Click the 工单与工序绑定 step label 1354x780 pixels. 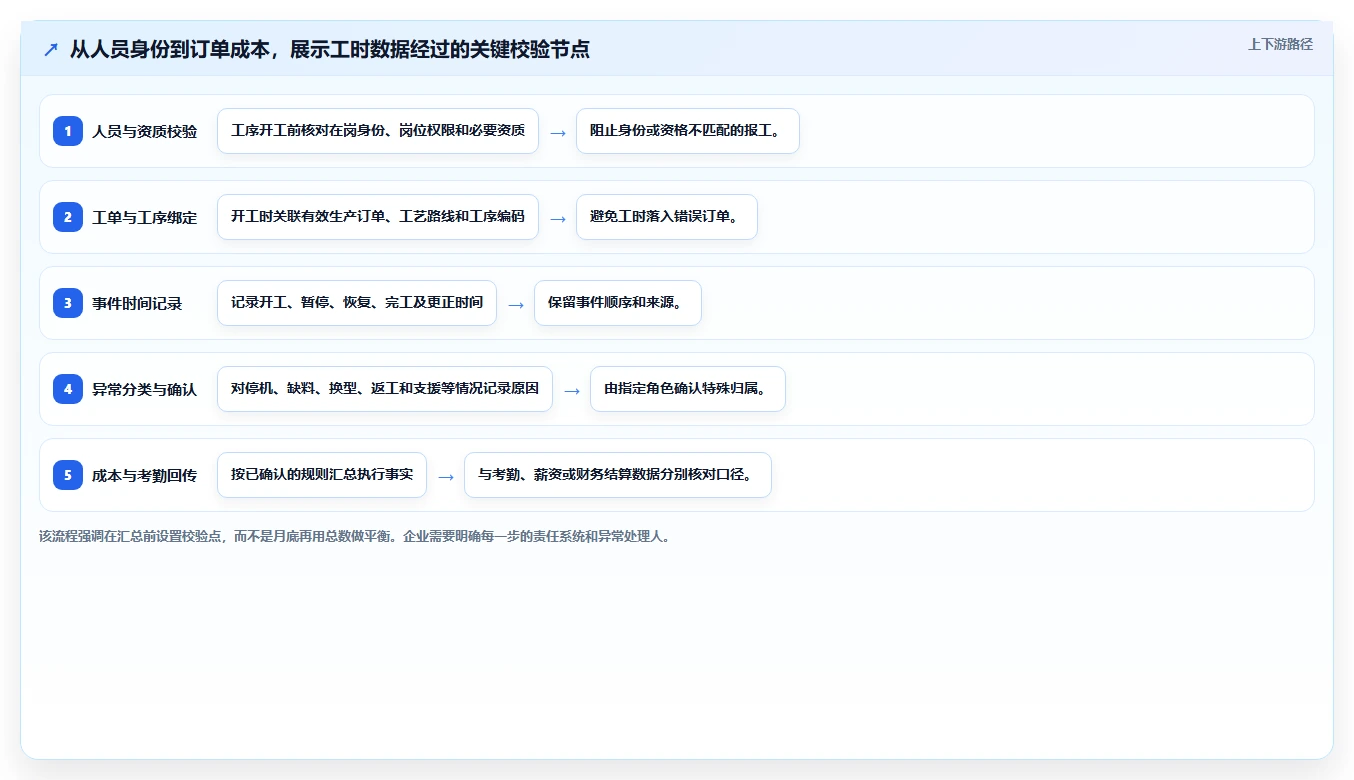(145, 217)
